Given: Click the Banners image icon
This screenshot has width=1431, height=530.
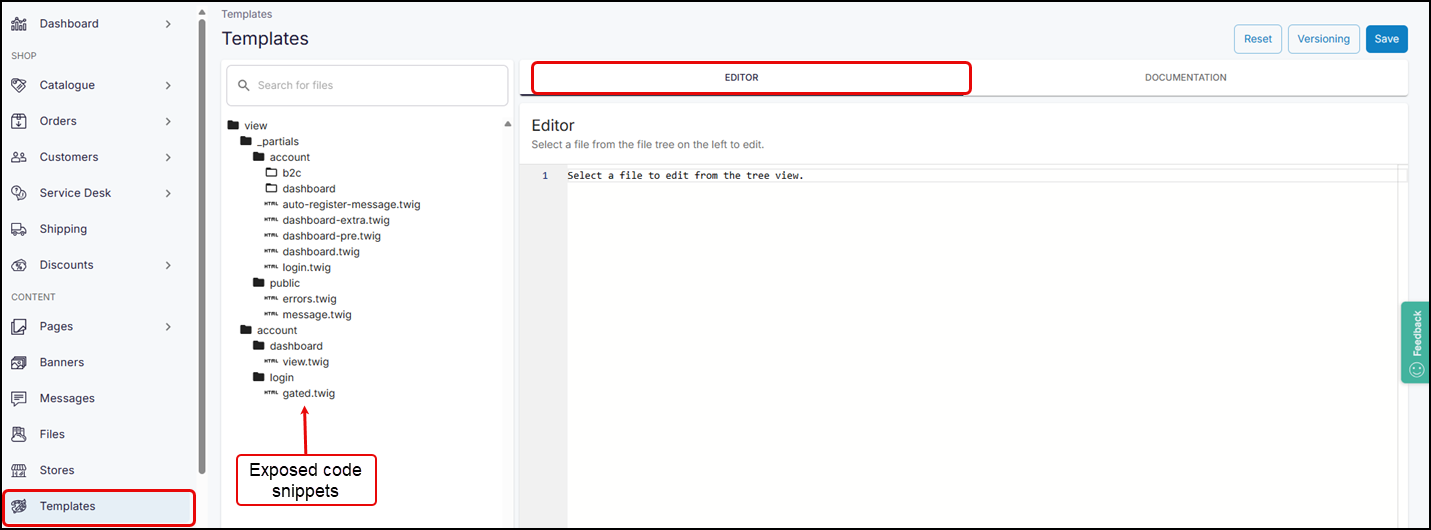Looking at the screenshot, I should 19,362.
